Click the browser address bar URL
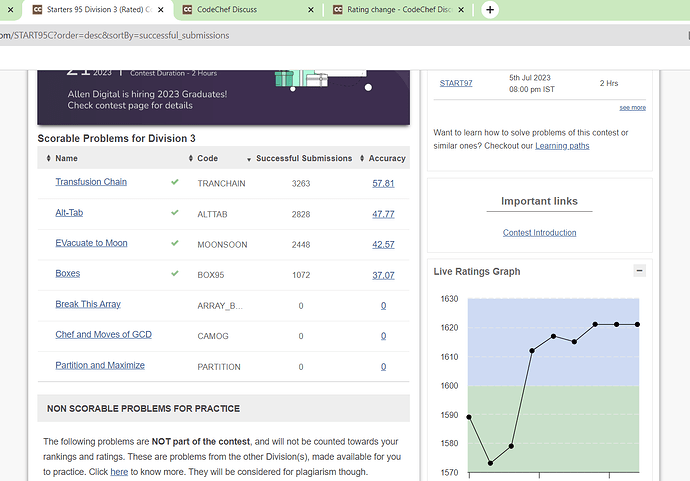 [115, 35]
